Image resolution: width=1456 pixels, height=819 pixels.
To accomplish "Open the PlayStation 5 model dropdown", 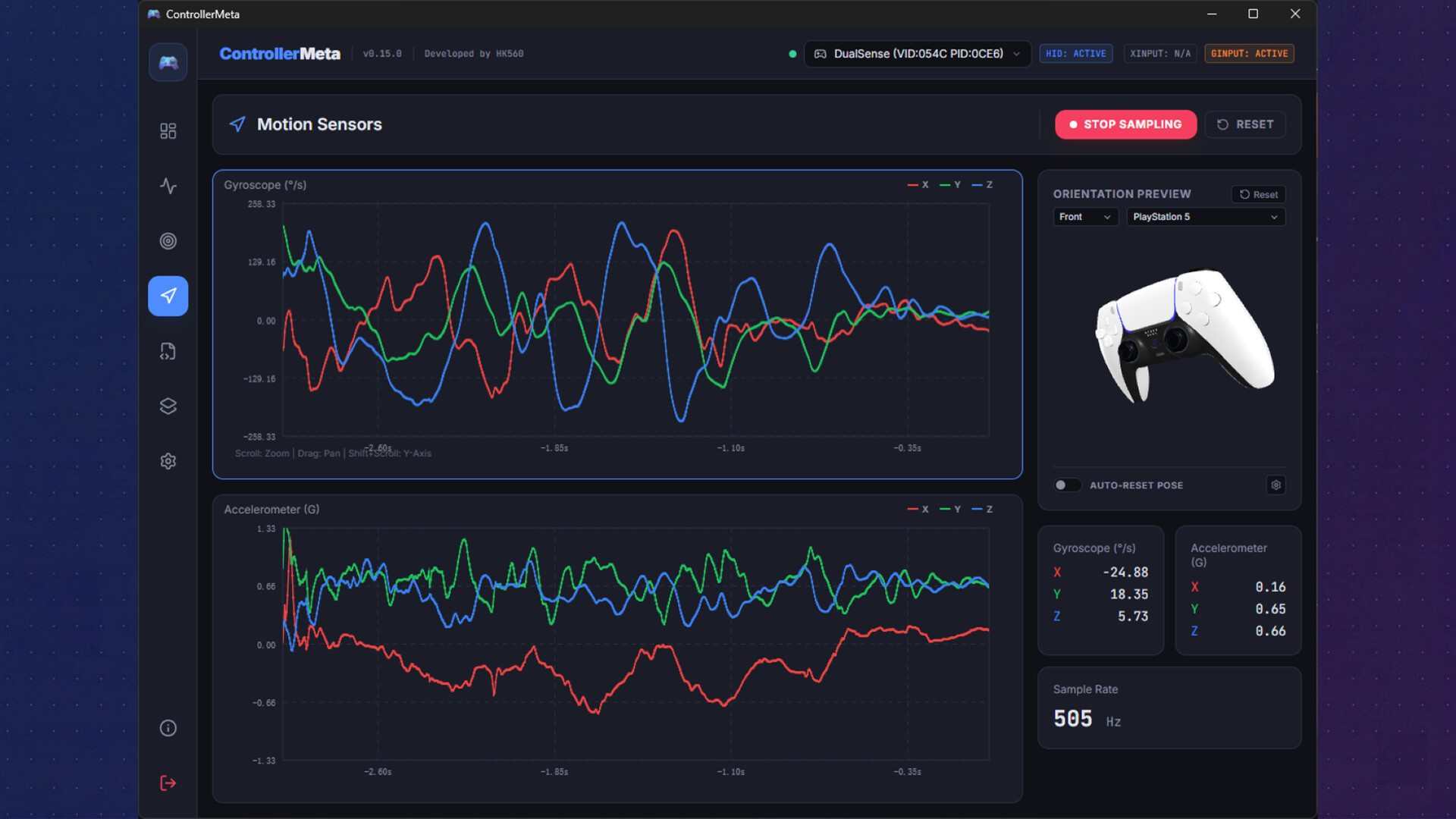I will tap(1204, 217).
